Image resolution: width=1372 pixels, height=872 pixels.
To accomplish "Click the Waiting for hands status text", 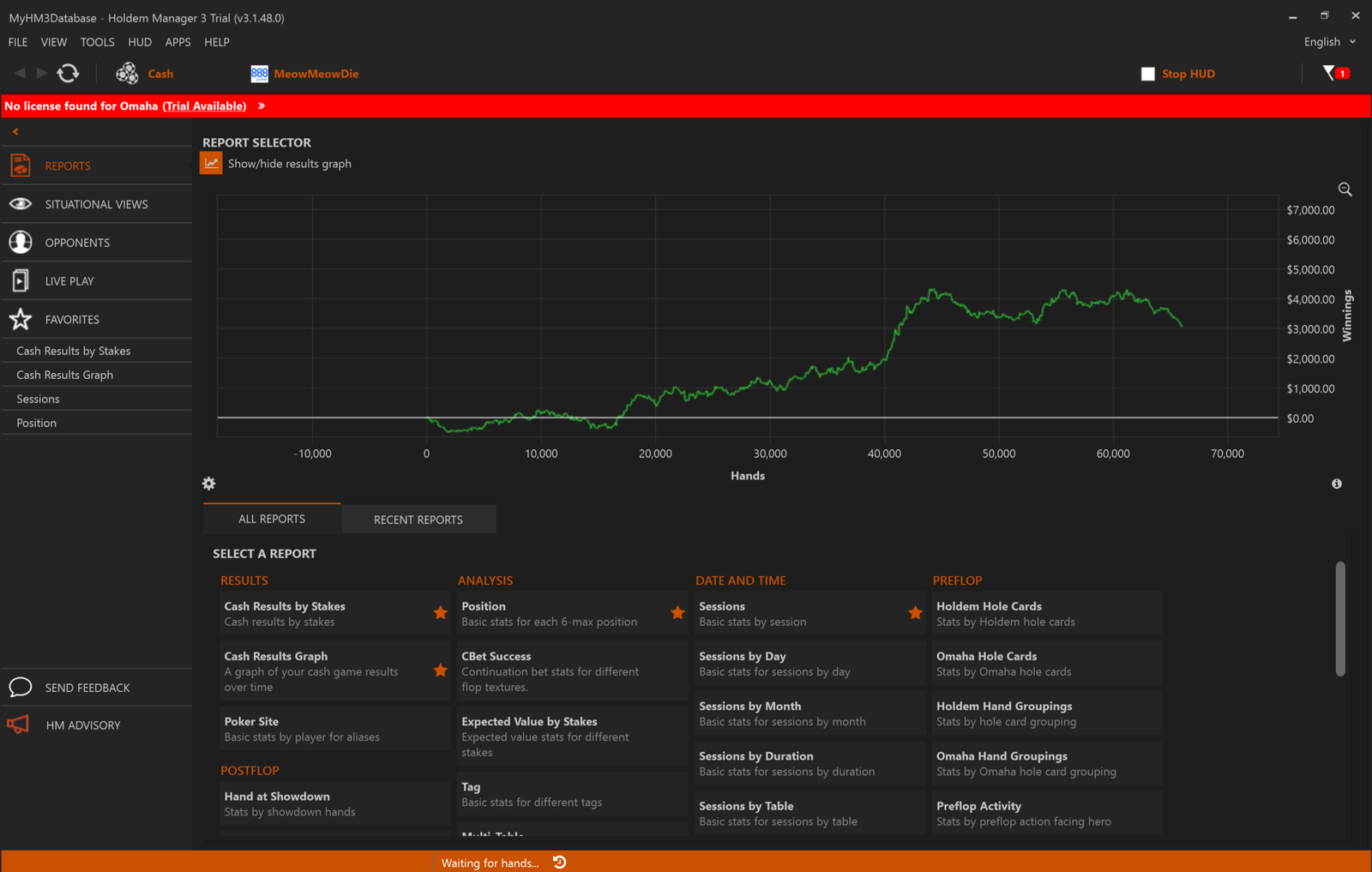I will tap(490, 863).
